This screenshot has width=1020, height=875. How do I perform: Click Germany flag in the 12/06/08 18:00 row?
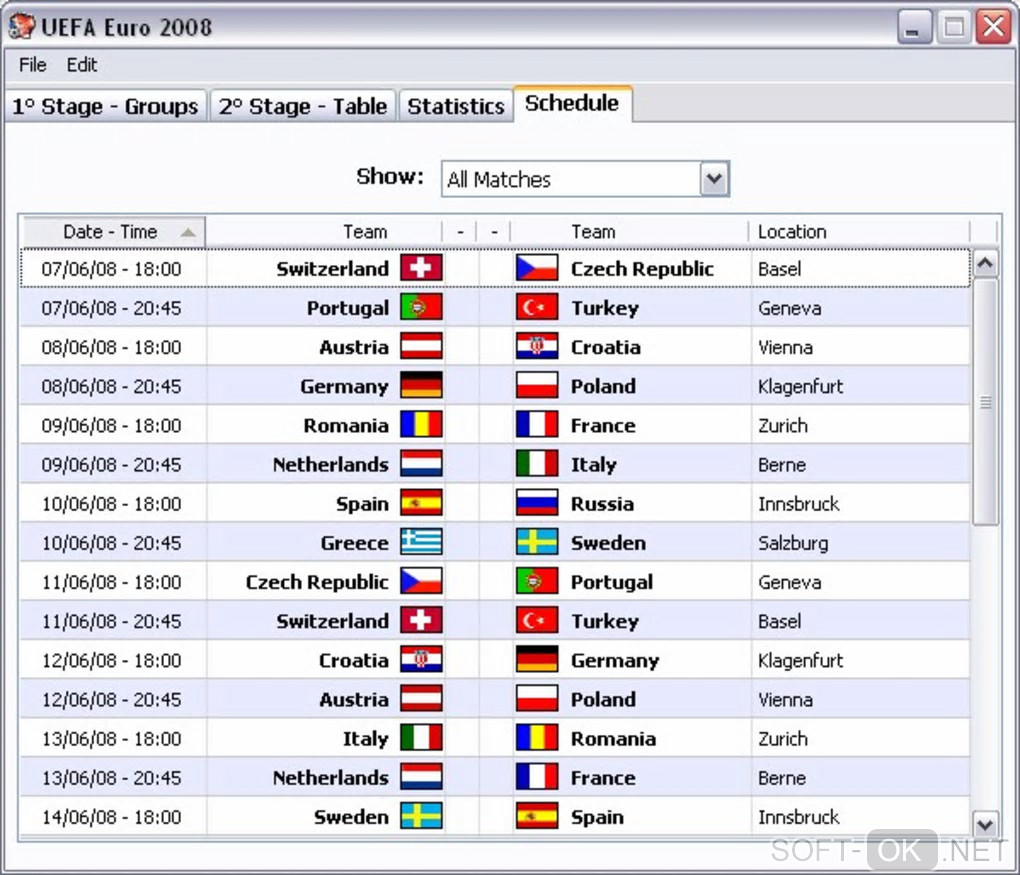click(537, 660)
